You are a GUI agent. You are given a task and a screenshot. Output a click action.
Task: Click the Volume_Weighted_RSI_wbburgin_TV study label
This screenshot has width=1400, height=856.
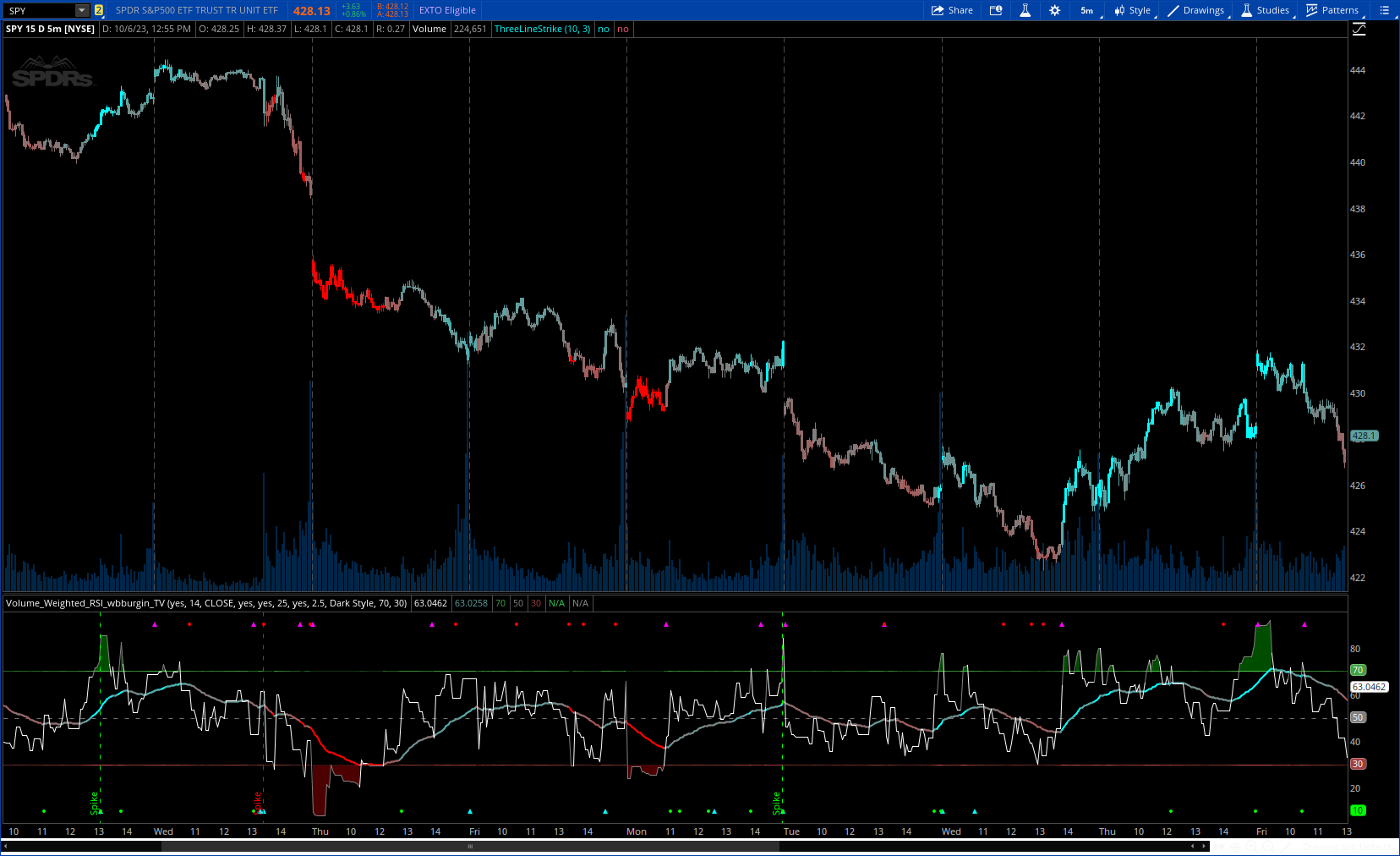tap(206, 603)
